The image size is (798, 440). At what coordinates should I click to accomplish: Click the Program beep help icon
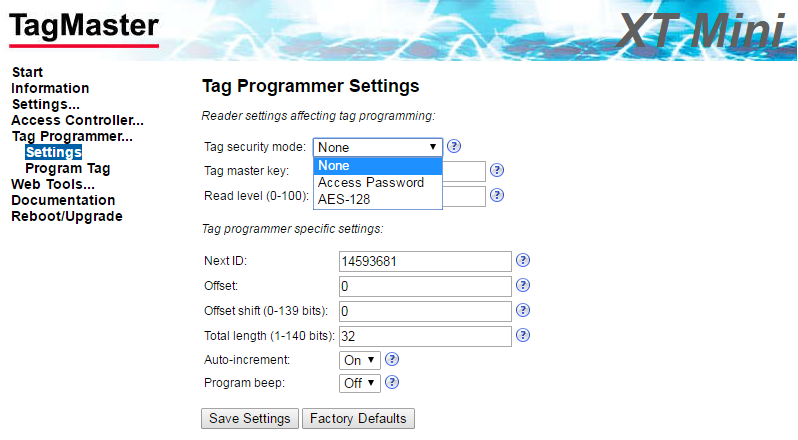(392, 383)
